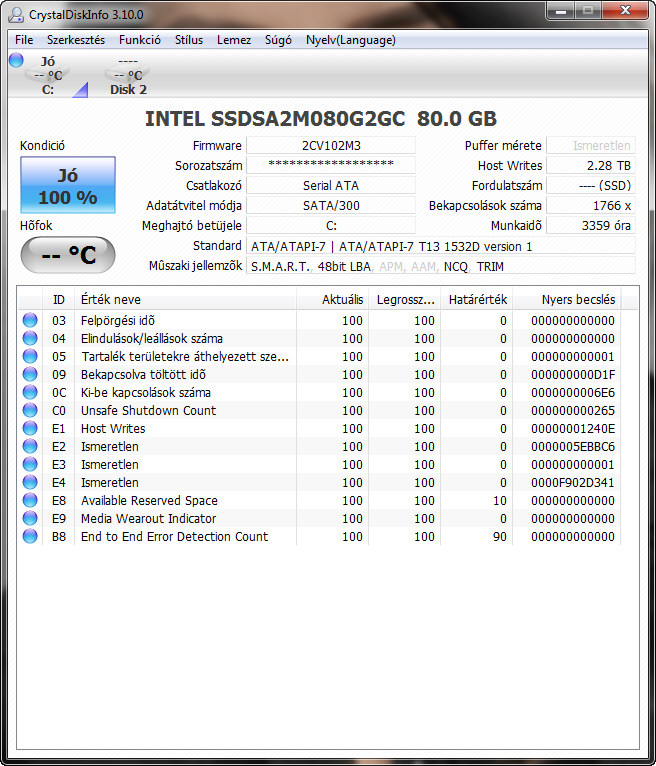Open the File menu
The width and height of the screenshot is (656, 766).
coord(24,40)
